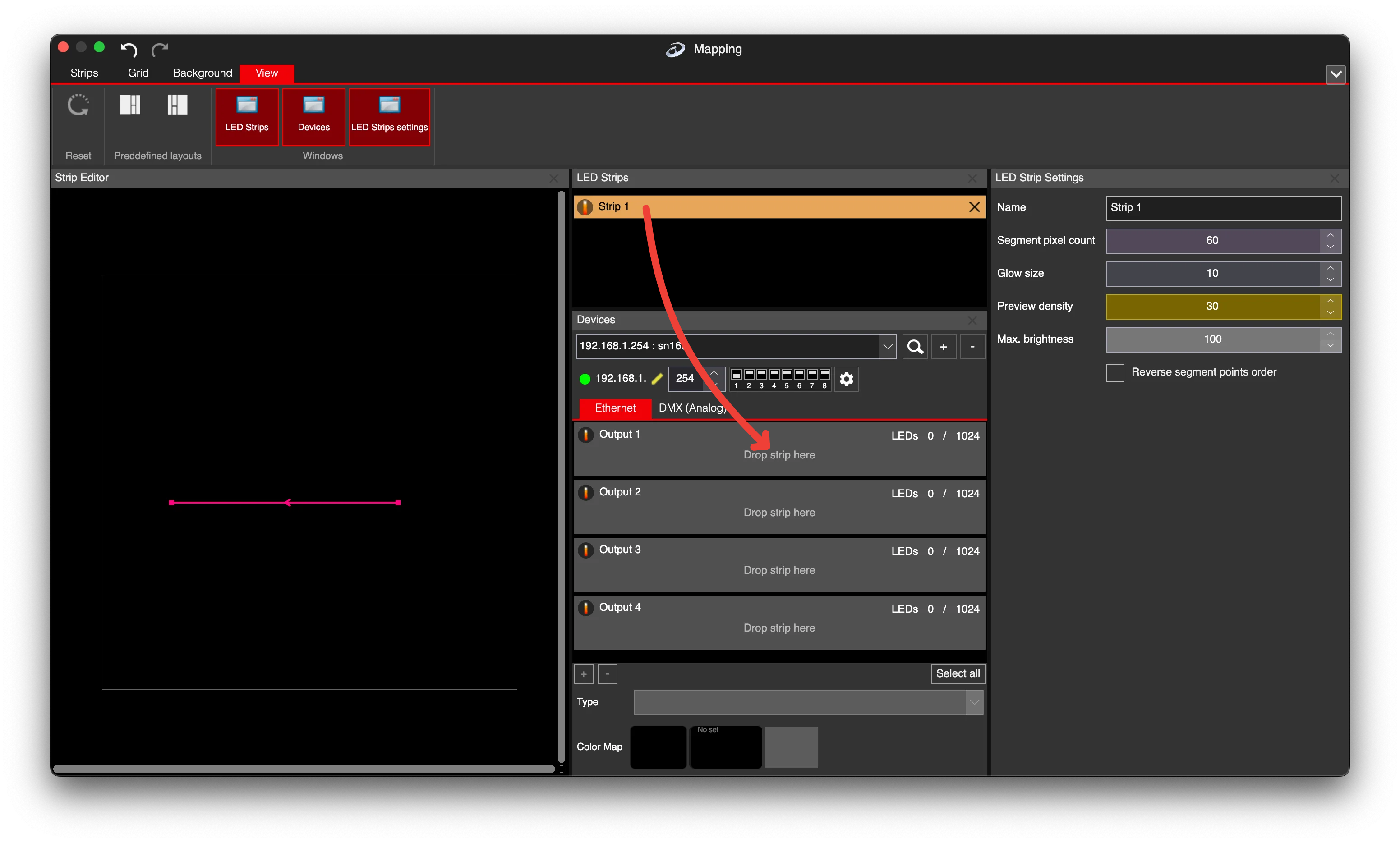Close the LED Strips panel
Image resolution: width=1400 pixels, height=843 pixels.
(x=972, y=179)
